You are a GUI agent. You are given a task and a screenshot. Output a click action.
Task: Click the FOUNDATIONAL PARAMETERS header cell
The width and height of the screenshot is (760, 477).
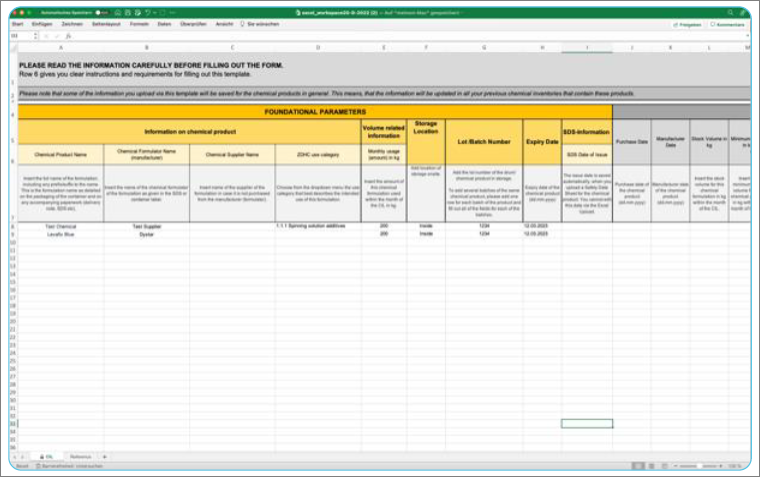coord(315,111)
